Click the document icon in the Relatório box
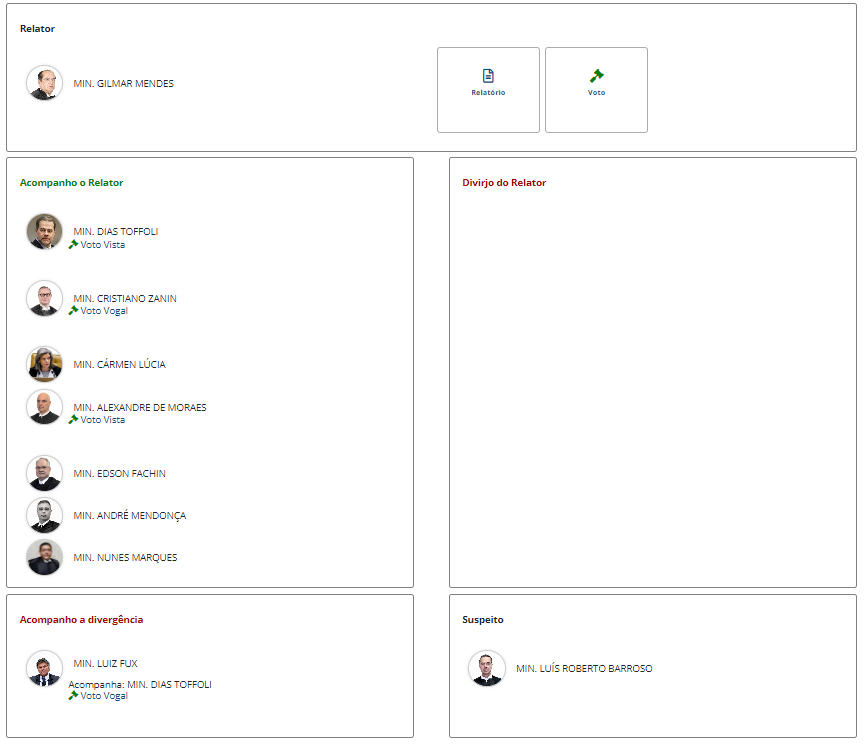The image size is (864, 747). point(488,76)
